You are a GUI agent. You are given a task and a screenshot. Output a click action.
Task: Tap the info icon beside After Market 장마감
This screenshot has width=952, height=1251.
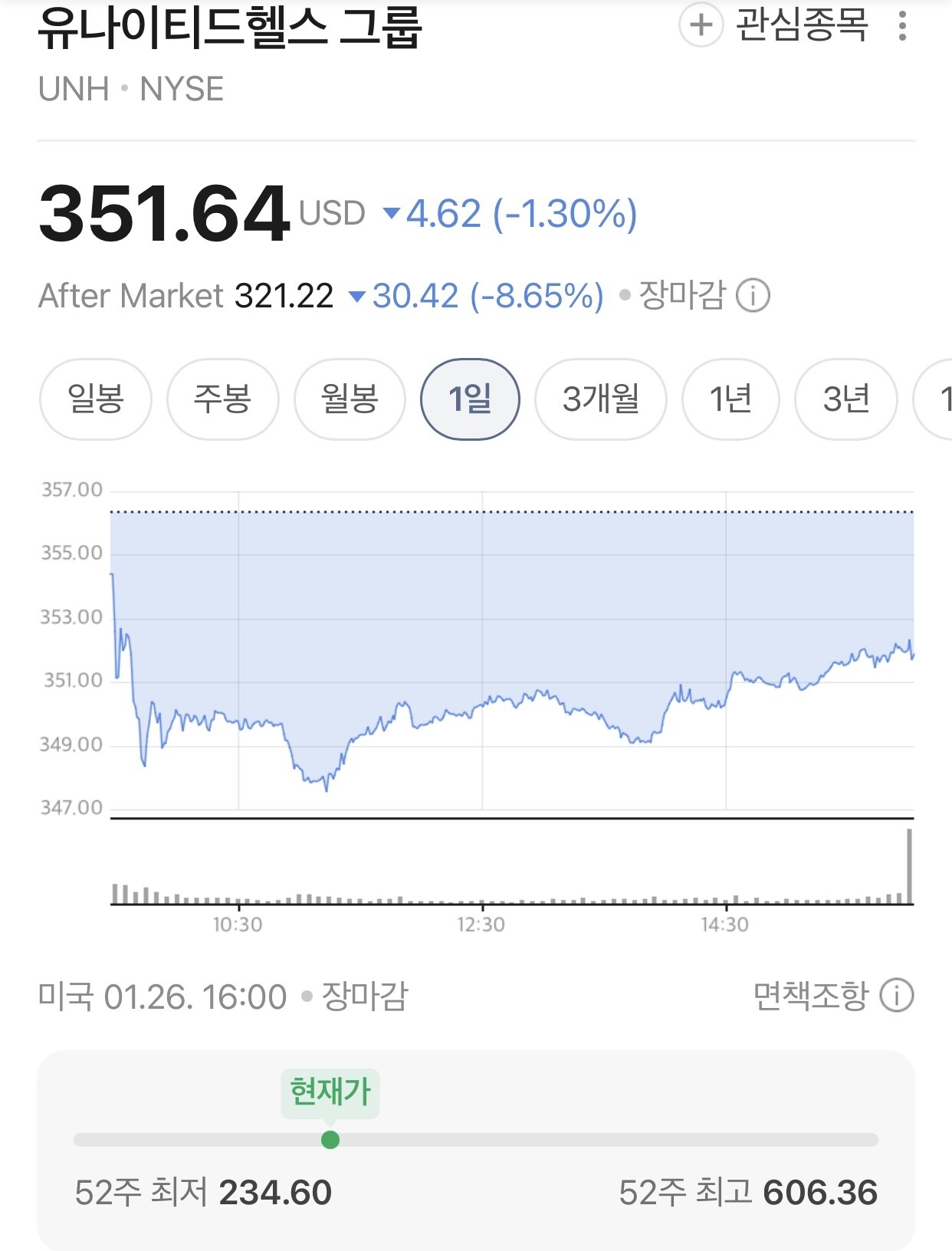click(753, 295)
